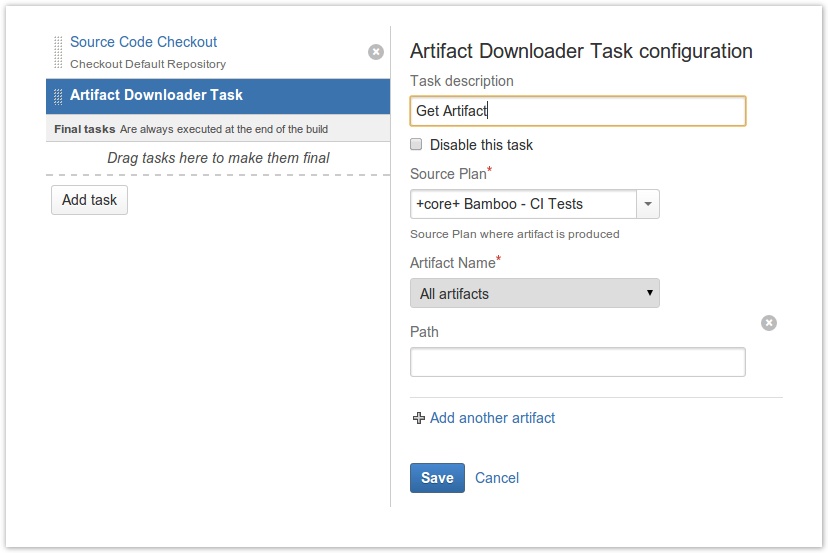Save the task configuration
828x553 pixels.
coord(437,478)
